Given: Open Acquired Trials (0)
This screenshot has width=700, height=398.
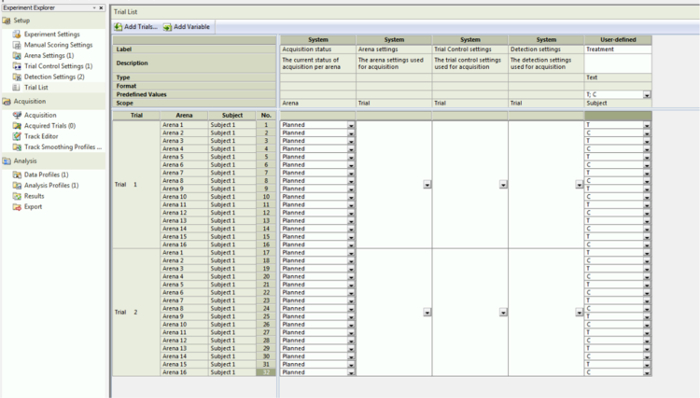Looking at the screenshot, I should (50, 125).
